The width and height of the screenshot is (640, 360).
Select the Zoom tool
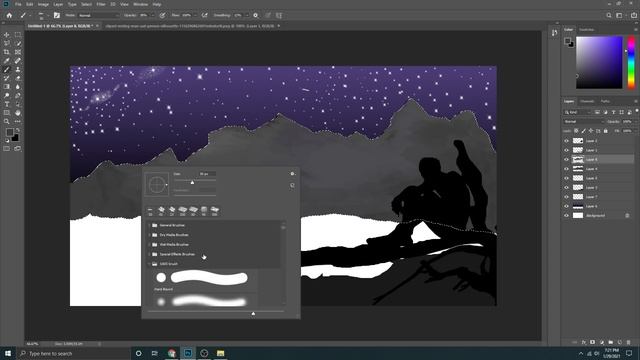coord(7,121)
